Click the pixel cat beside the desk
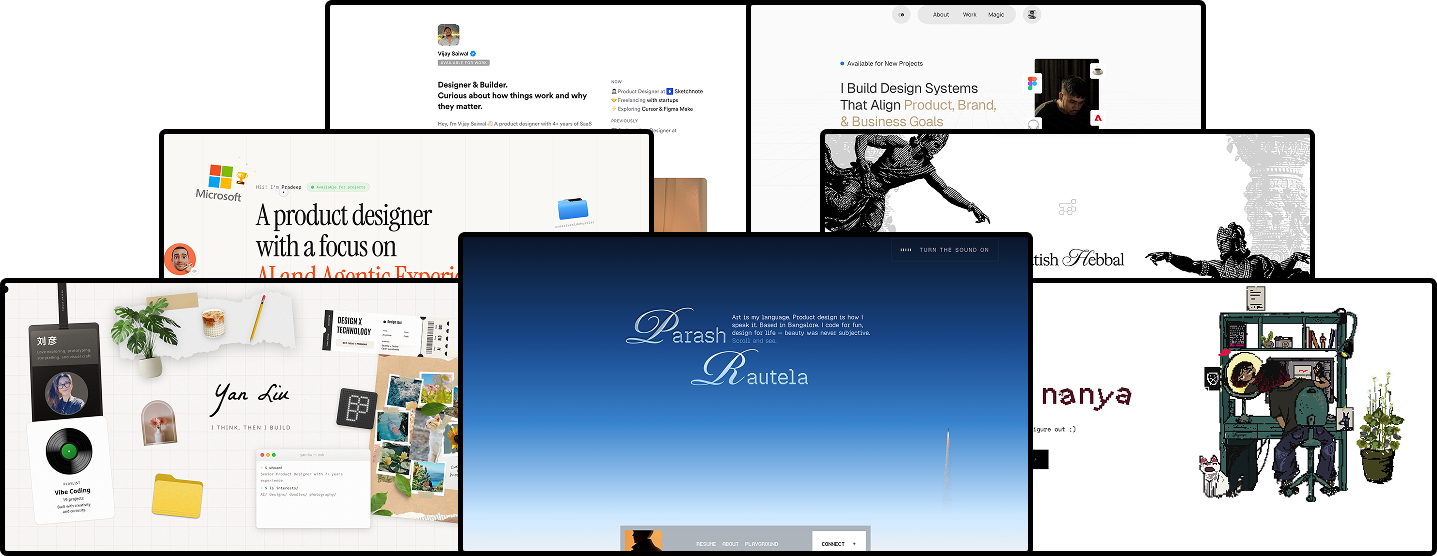 pyautogui.click(x=1214, y=477)
